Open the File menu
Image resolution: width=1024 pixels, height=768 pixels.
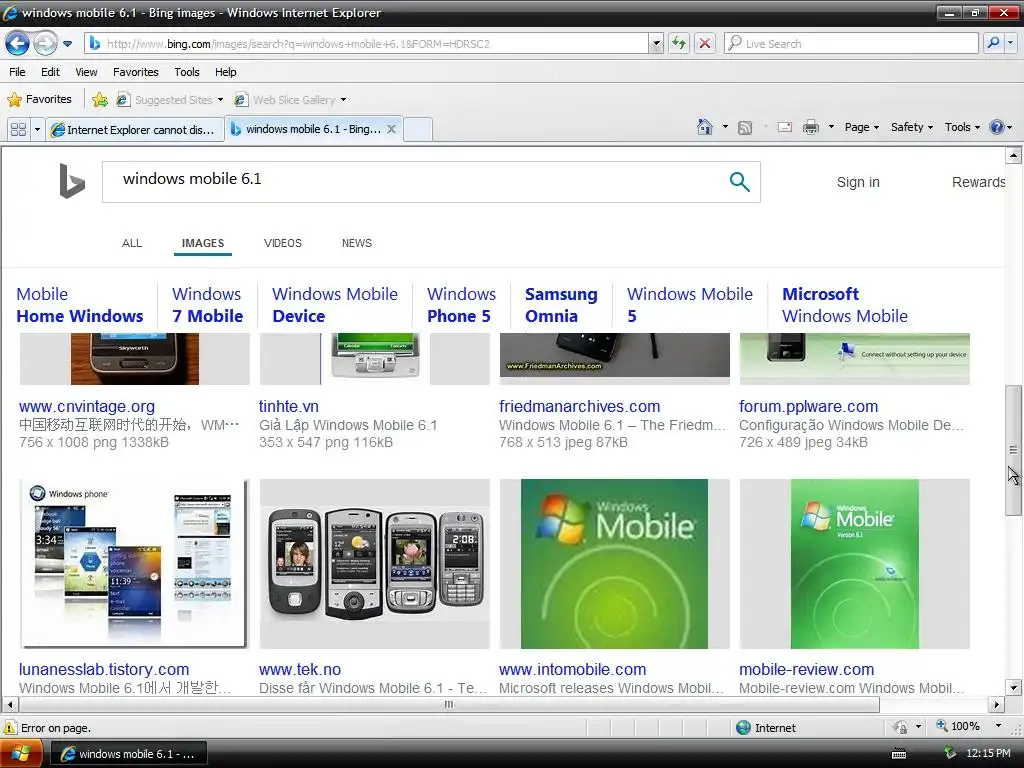pos(18,72)
